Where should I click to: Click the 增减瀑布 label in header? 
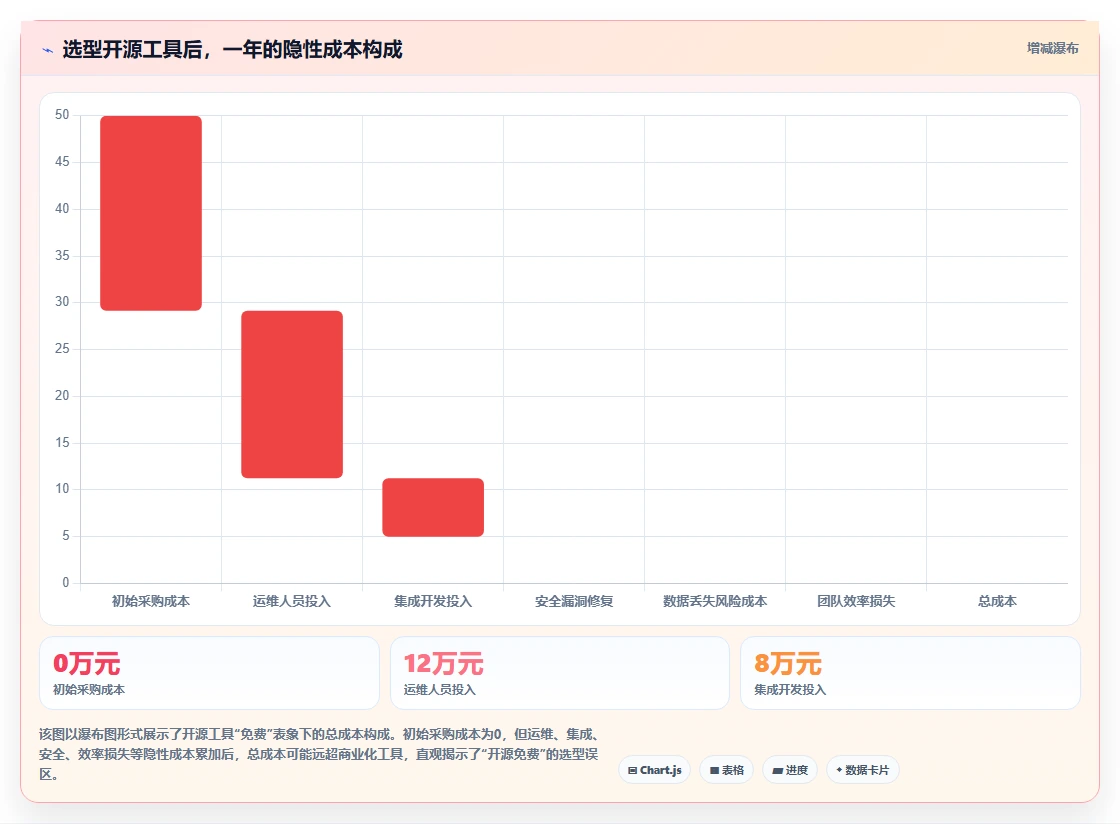[x=1052, y=48]
